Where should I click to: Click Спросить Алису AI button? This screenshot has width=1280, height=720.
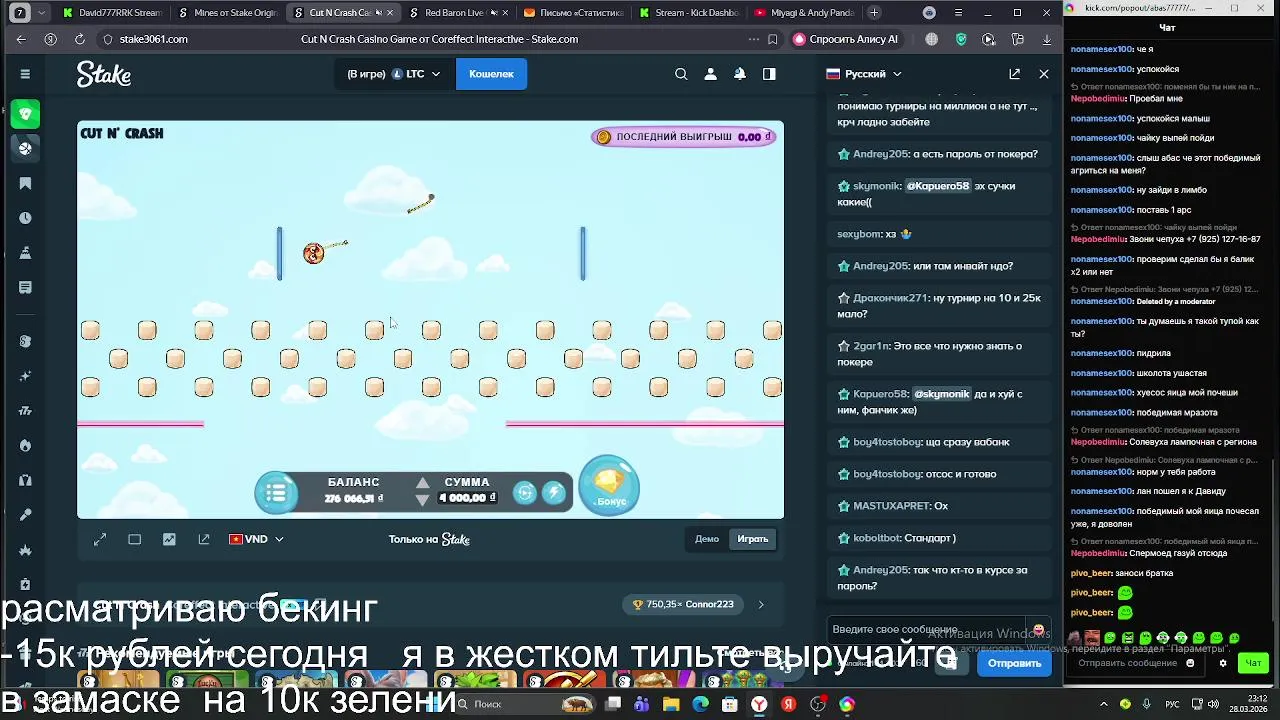(845, 39)
